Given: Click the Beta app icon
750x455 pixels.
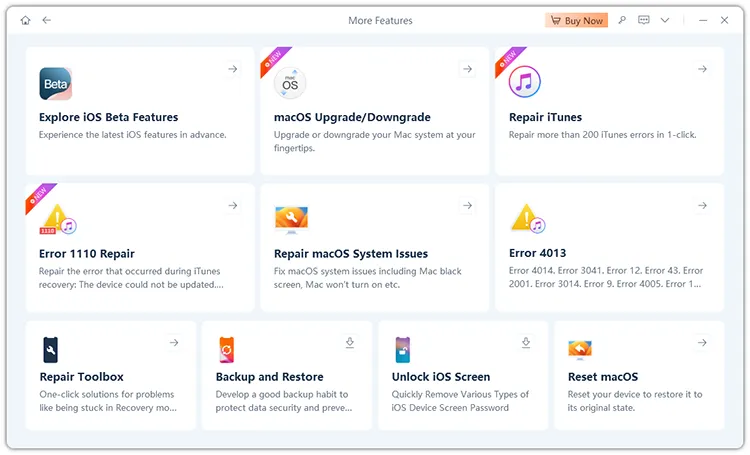Looking at the screenshot, I should (55, 84).
